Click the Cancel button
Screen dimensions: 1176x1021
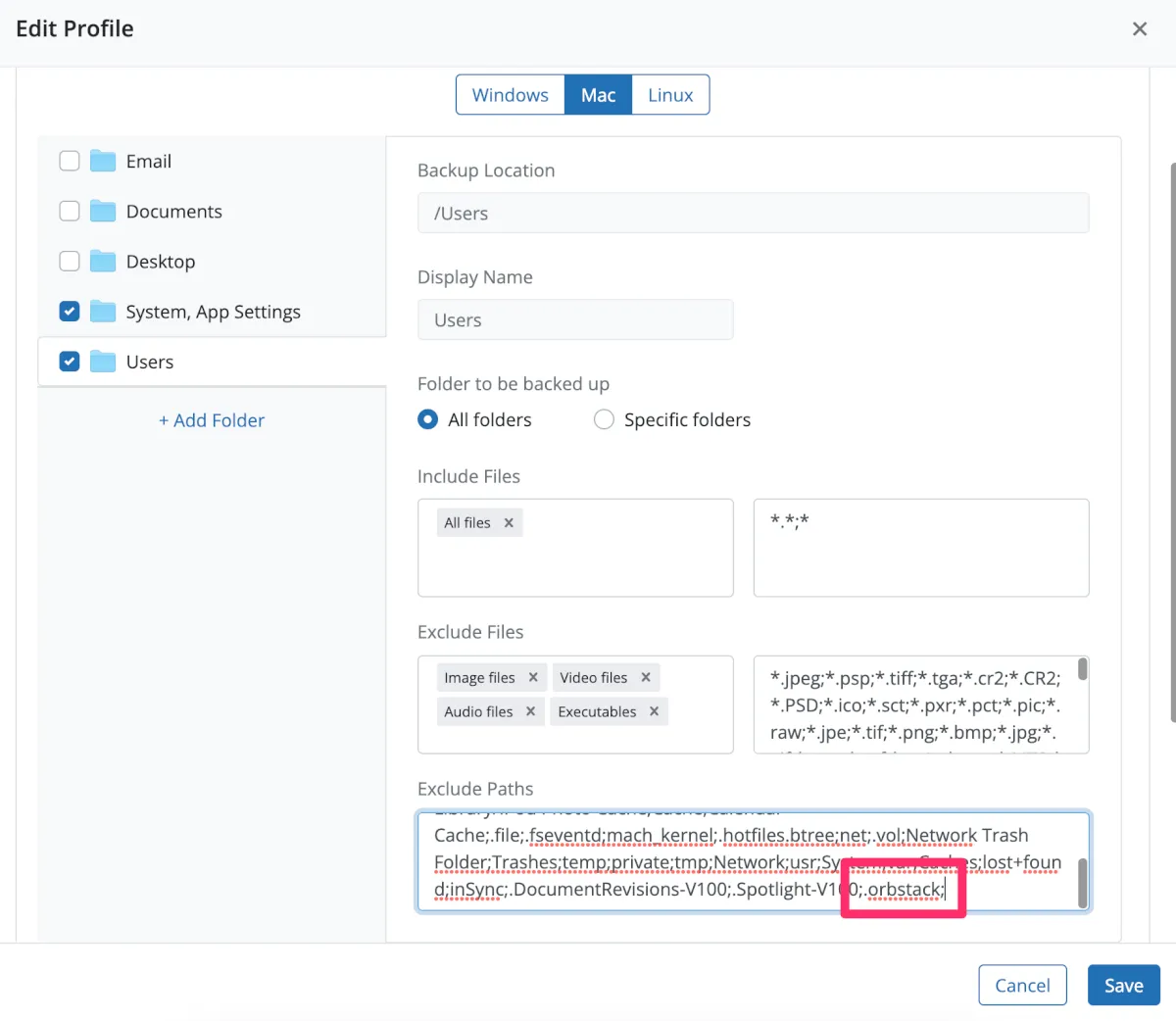1022,985
